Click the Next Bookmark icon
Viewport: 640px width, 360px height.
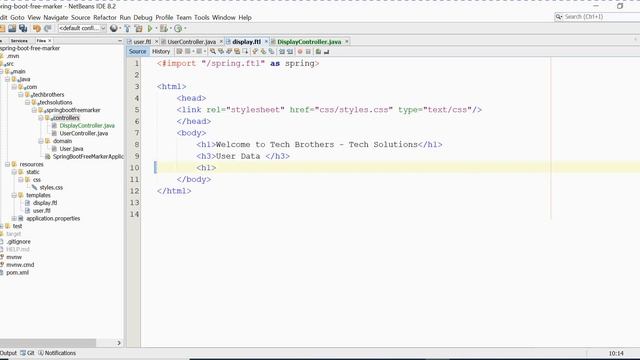(264, 51)
